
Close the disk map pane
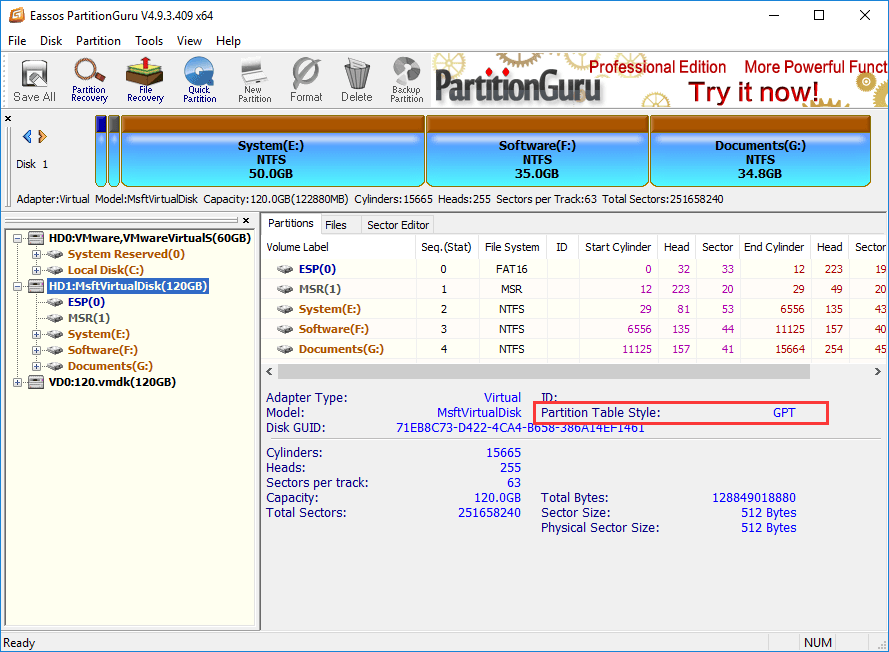pyautogui.click(x=8, y=118)
